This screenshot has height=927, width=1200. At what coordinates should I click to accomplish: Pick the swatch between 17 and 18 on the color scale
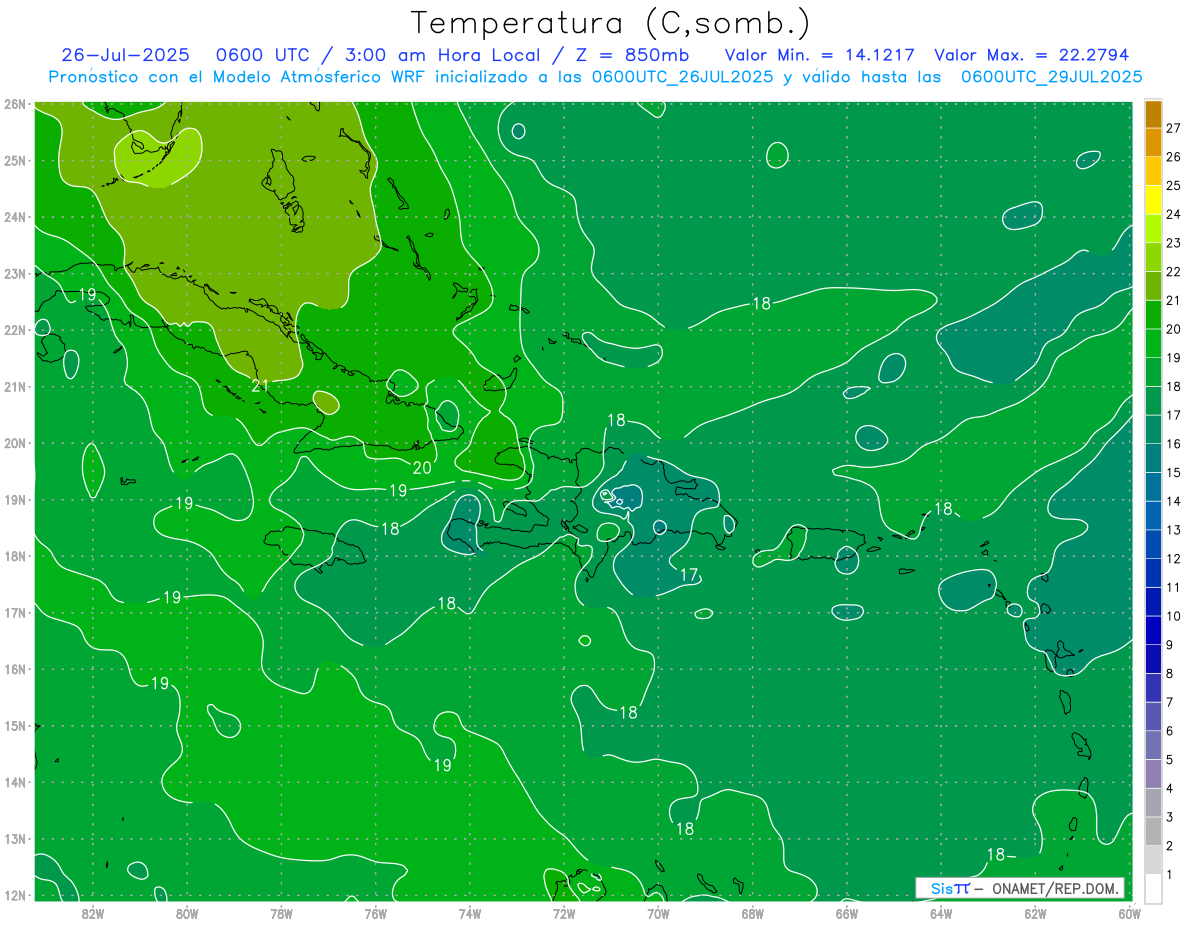pos(1153,400)
